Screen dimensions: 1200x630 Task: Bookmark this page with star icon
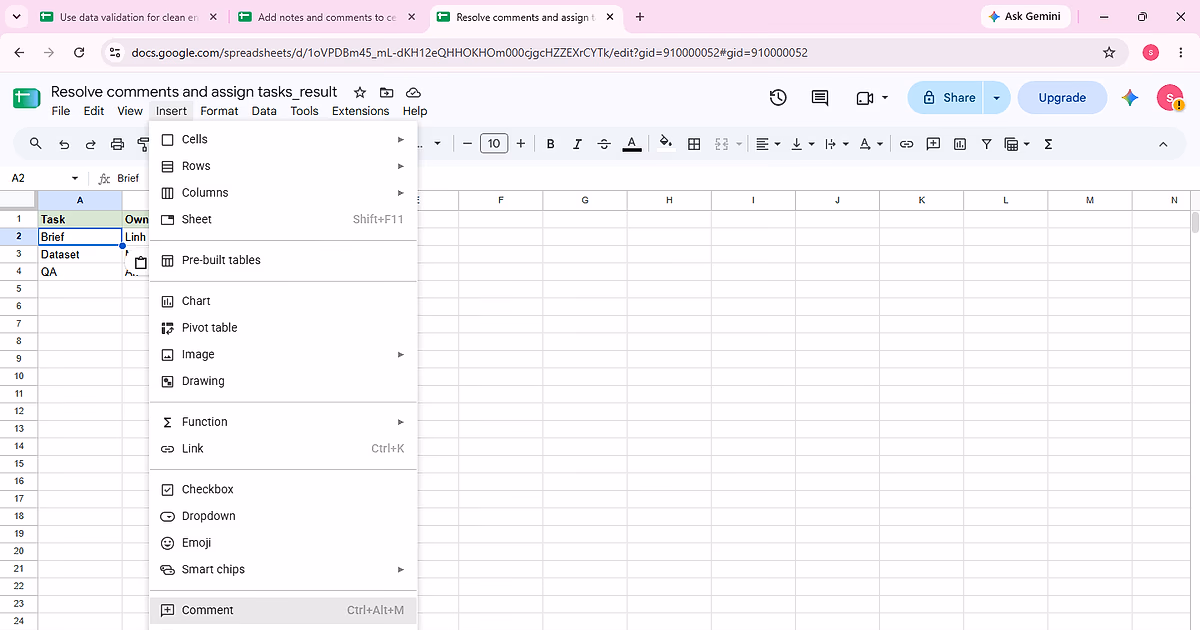(x=1109, y=52)
